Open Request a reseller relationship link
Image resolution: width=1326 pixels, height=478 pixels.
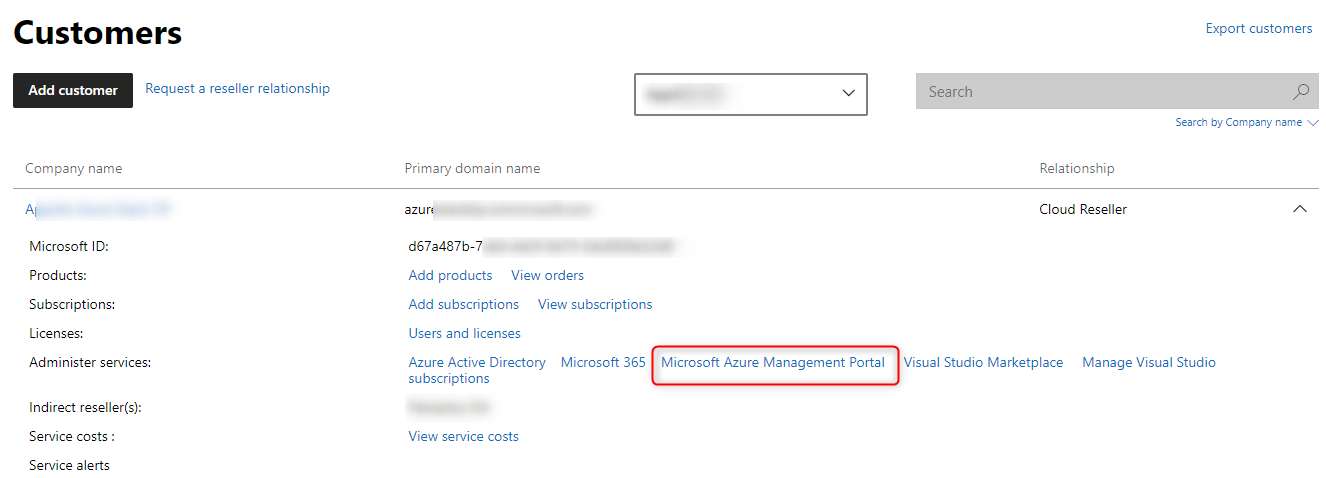click(237, 88)
